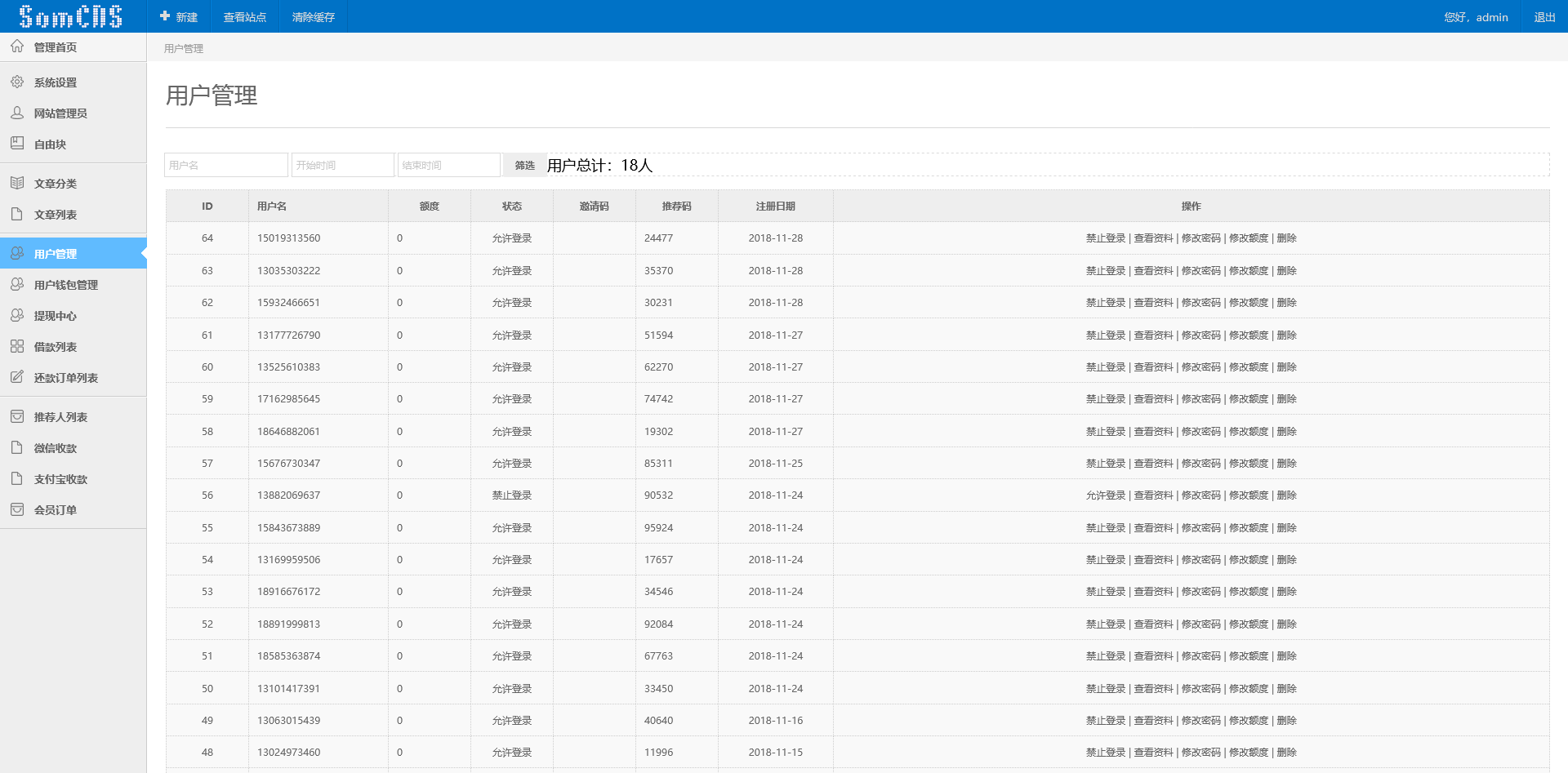Click 清除缓存 in the top navigation
1568x773 pixels.
[314, 17]
